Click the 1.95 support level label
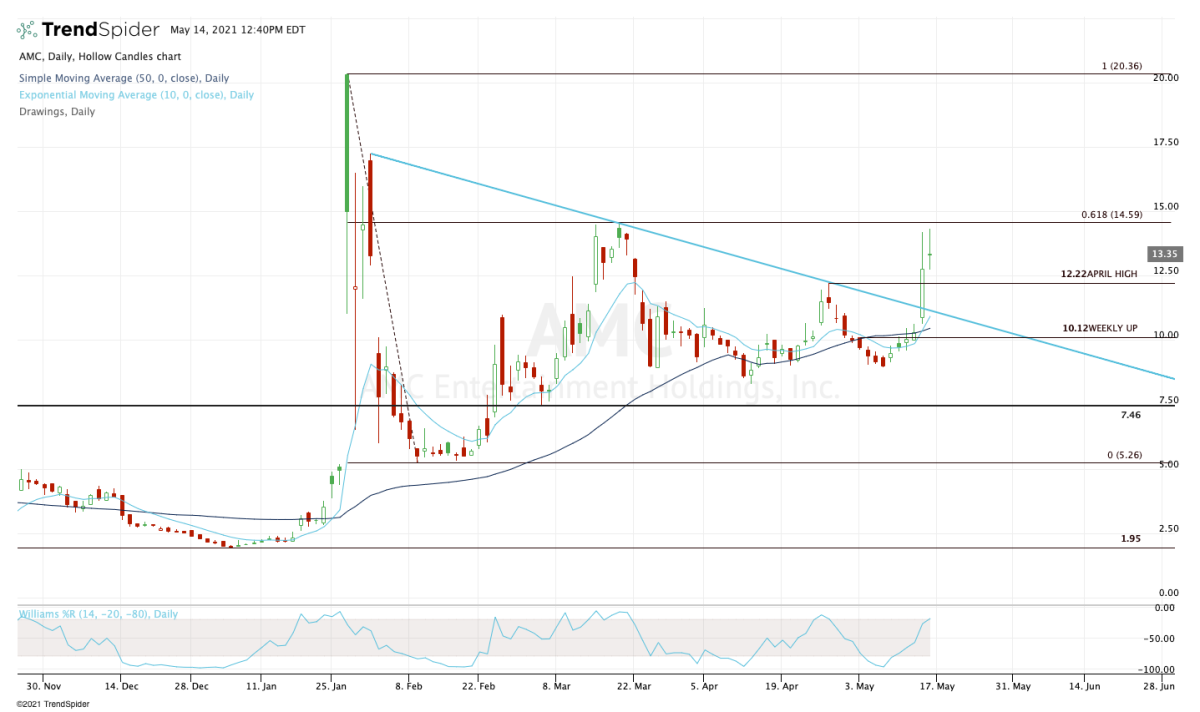Image resolution: width=1200 pixels, height=712 pixels. (1130, 538)
